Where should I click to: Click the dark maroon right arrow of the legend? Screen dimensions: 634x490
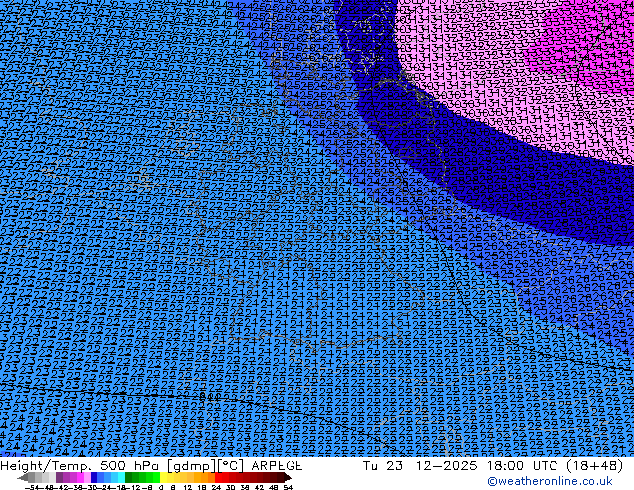[x=288, y=477]
